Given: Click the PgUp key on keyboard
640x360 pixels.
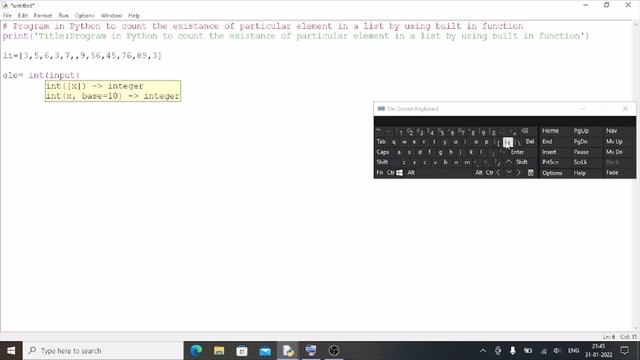Looking at the screenshot, I should point(581,131).
